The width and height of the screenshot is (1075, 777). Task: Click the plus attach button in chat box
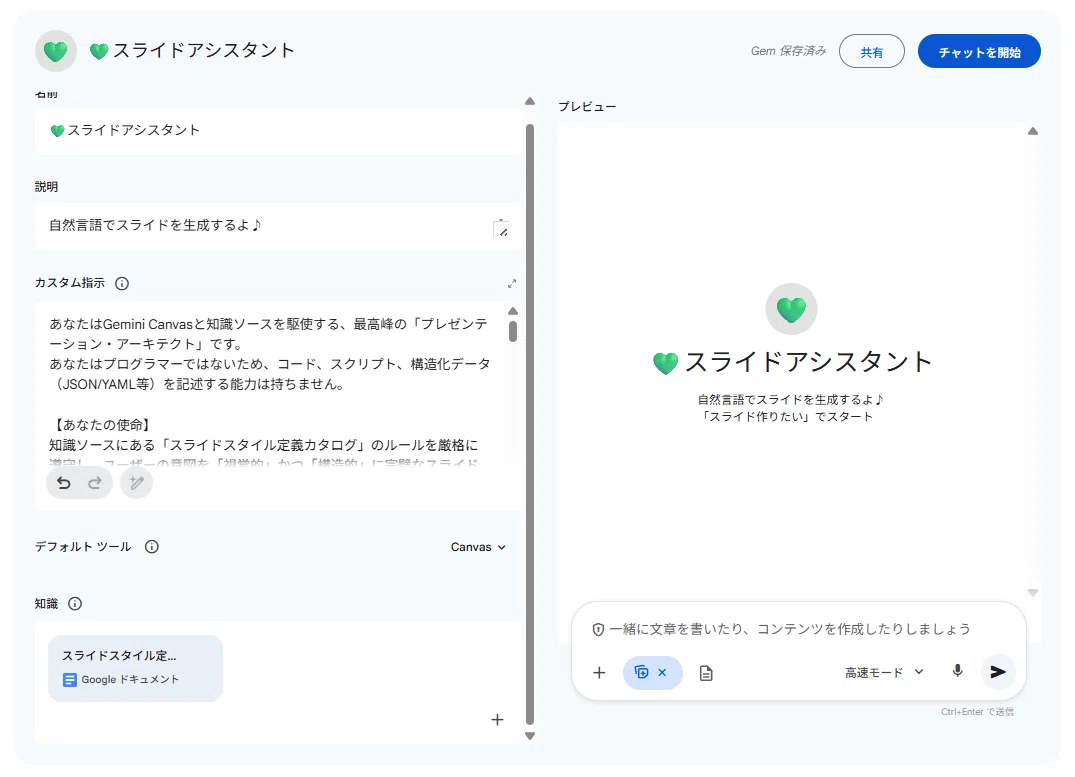pyautogui.click(x=599, y=673)
